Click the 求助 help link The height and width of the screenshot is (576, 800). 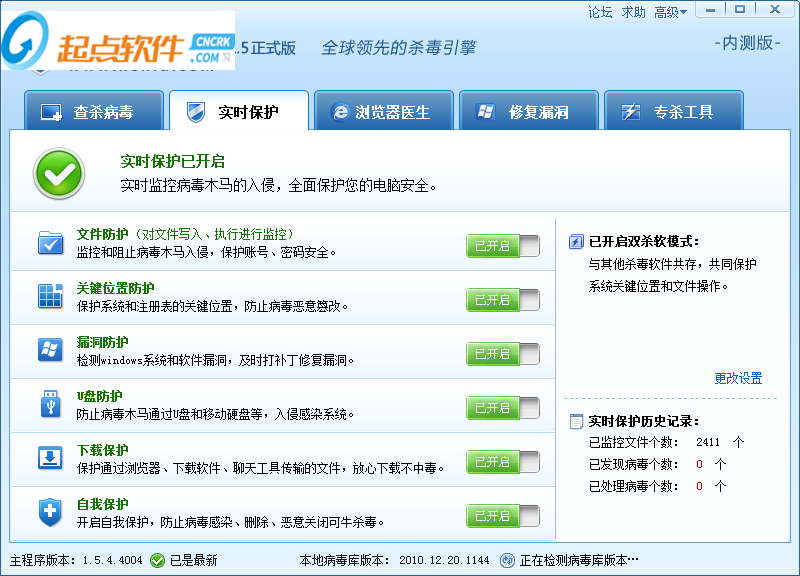tap(633, 12)
